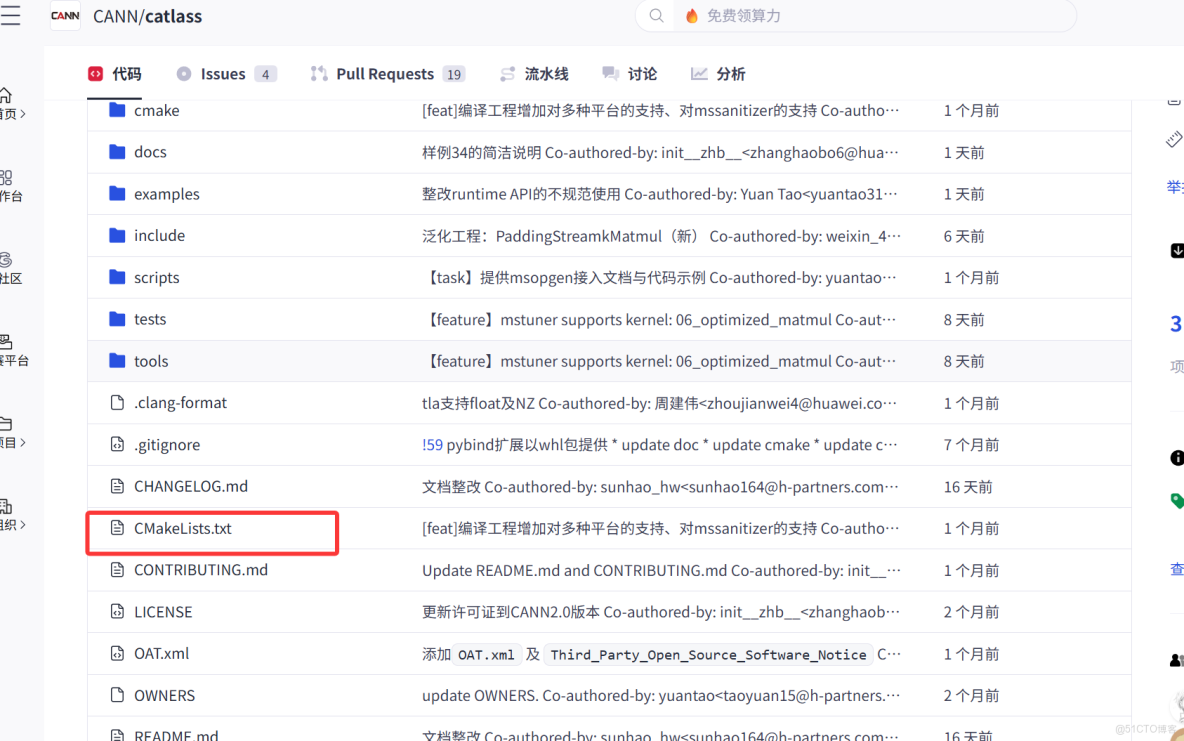Open the hamburger navigation menu

(x=12, y=15)
